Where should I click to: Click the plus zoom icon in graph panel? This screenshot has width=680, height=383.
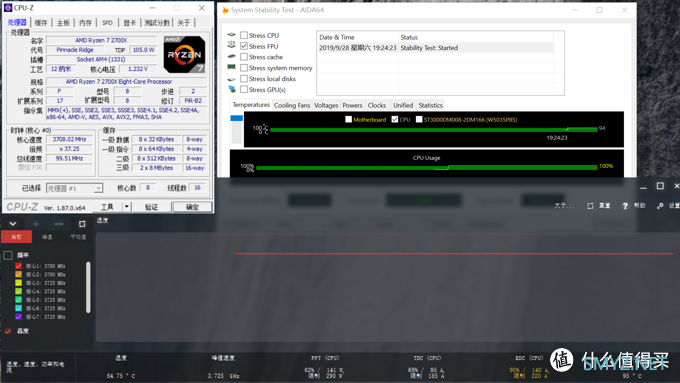click(x=36, y=224)
